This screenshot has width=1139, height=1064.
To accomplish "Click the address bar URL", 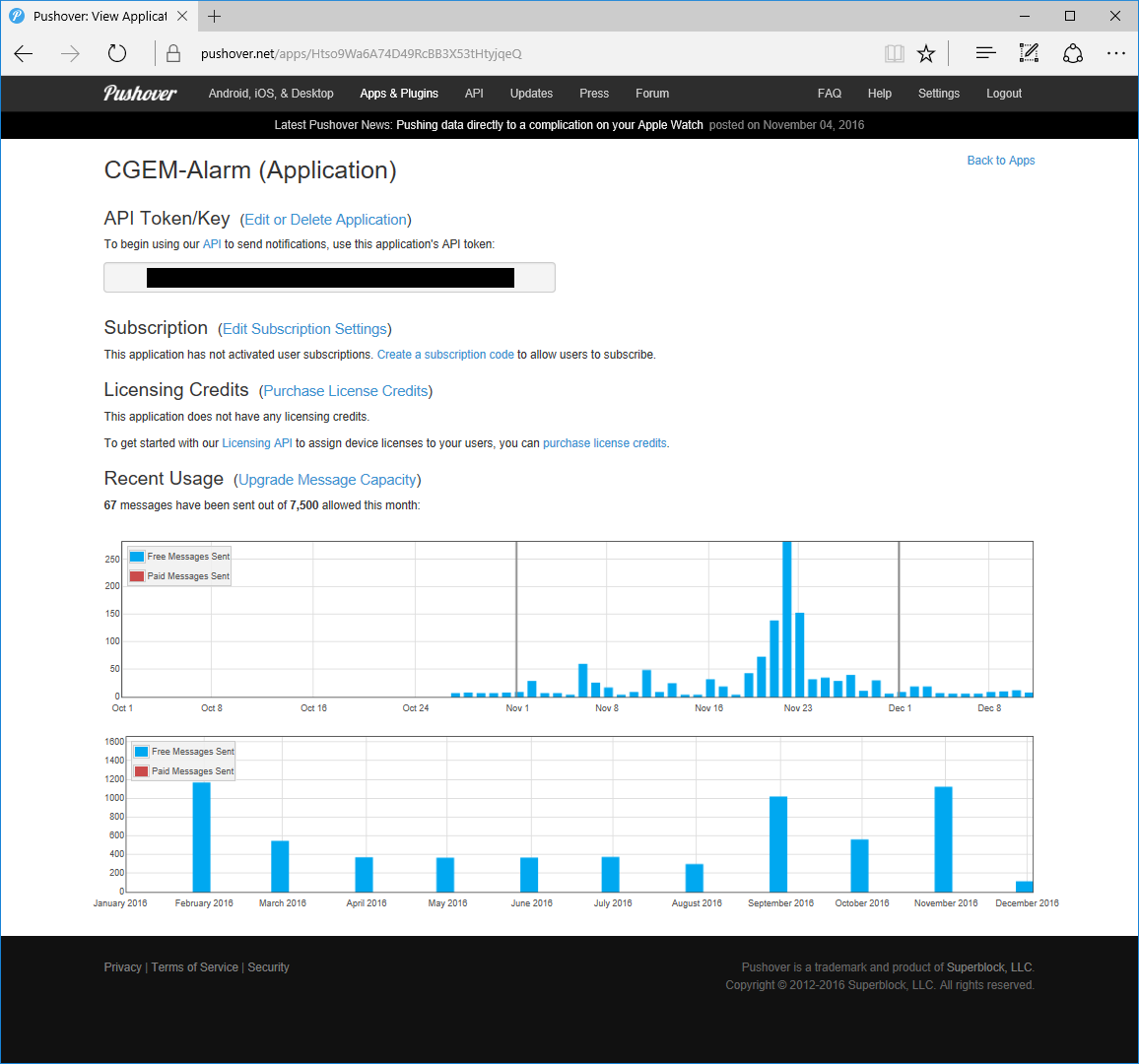I will pyautogui.click(x=361, y=54).
